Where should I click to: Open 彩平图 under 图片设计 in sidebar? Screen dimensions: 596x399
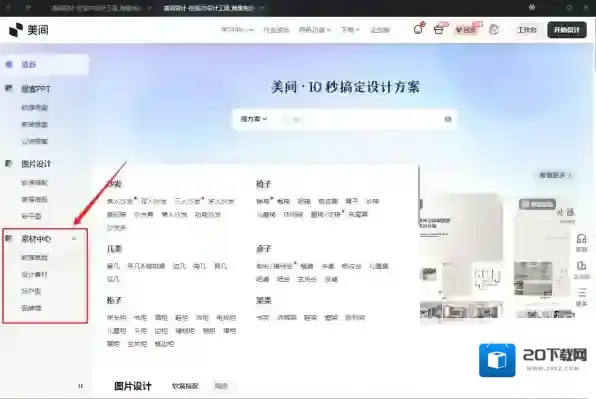(x=31, y=216)
